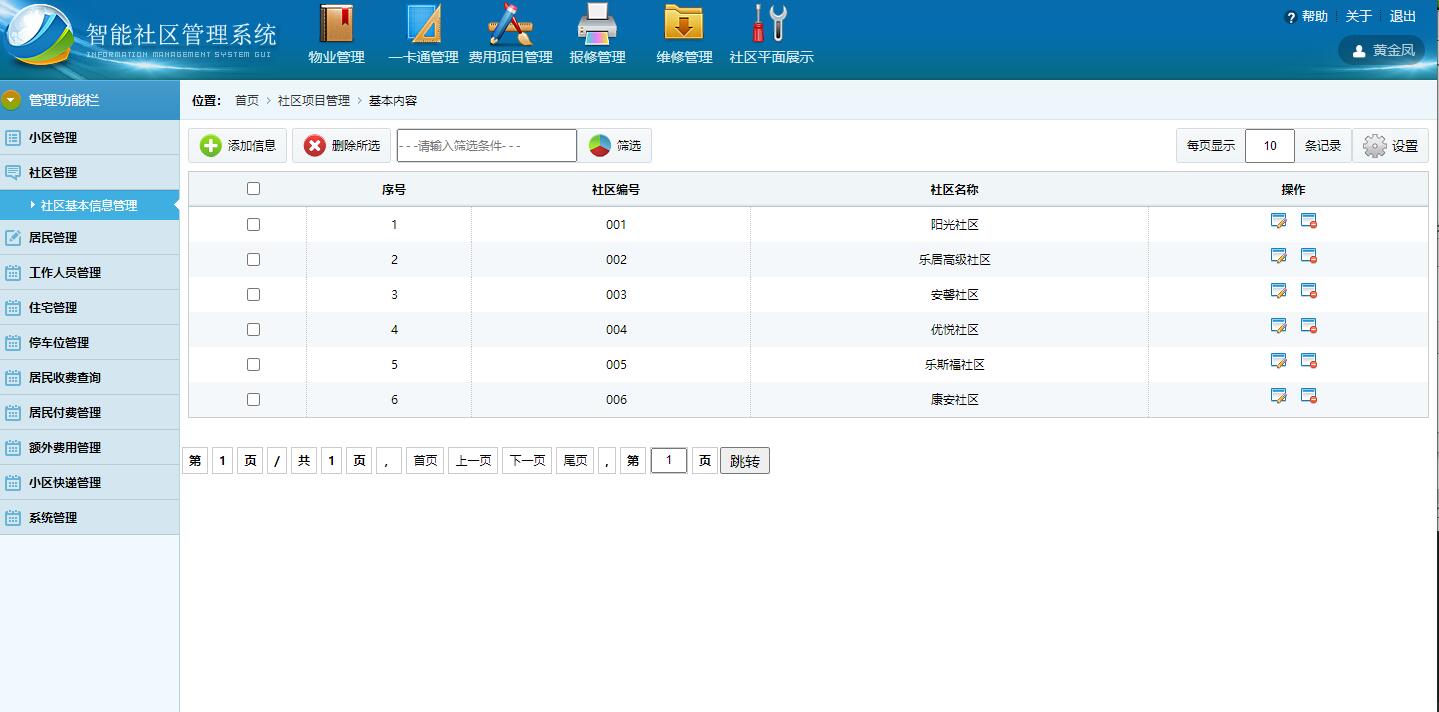Collapse the 管理功能栏 sidebar header
1439x712 pixels.
pyautogui.click(x=12, y=100)
